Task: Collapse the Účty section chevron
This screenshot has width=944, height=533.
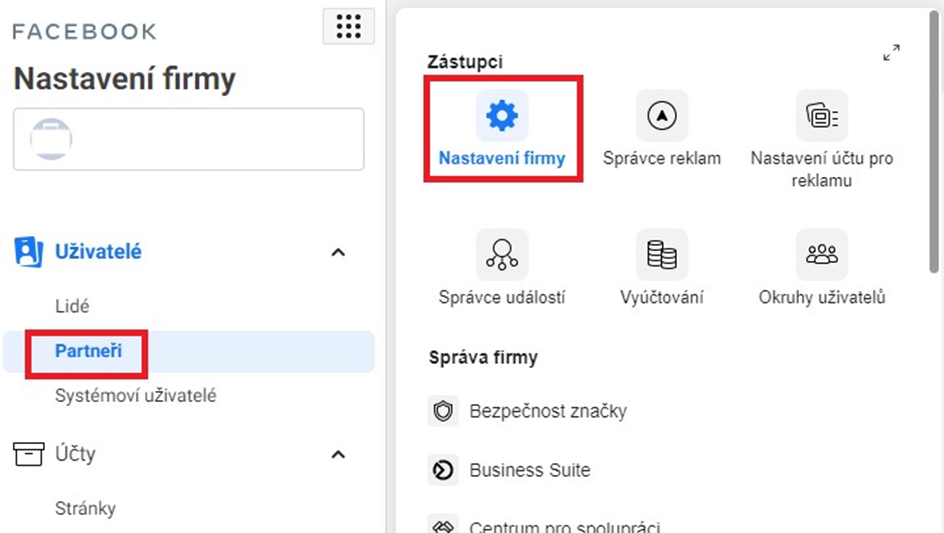Action: (338, 454)
